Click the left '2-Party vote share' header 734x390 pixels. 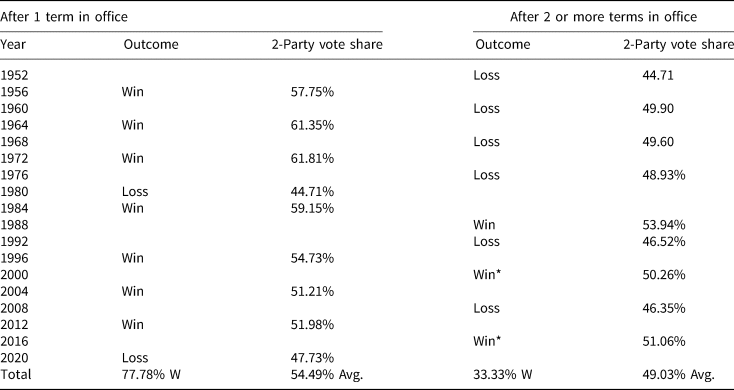pos(327,44)
